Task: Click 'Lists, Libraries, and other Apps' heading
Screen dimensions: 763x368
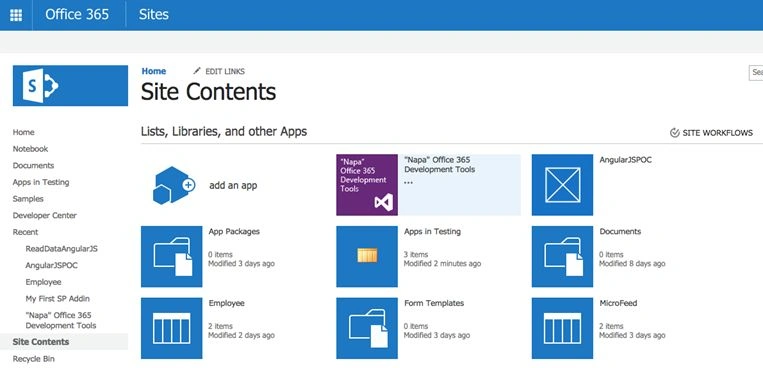Action: [x=224, y=131]
